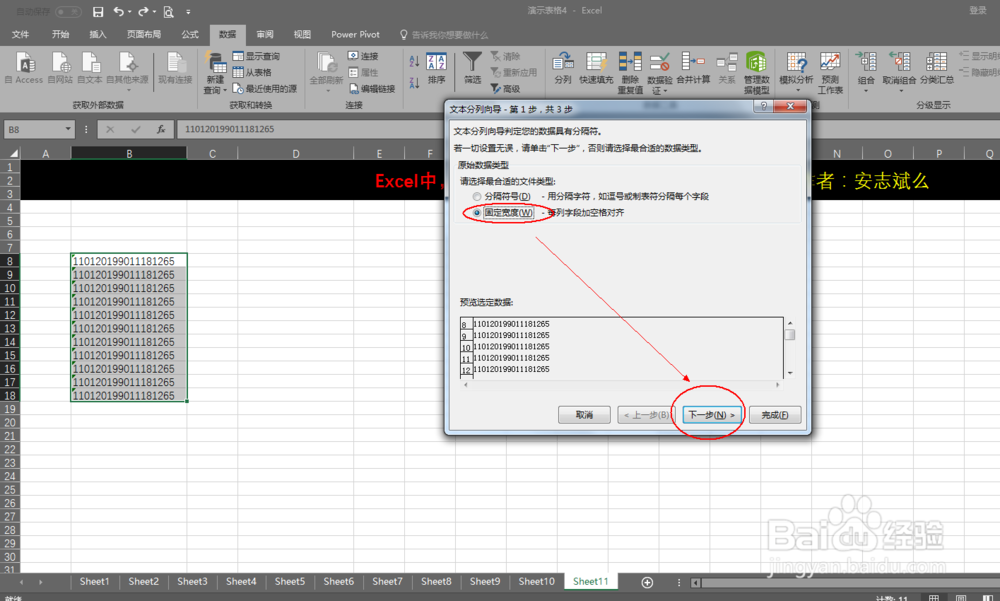Open the customize quick access toolbar arrow
Viewport: 1000px width, 601px height.
pos(188,11)
